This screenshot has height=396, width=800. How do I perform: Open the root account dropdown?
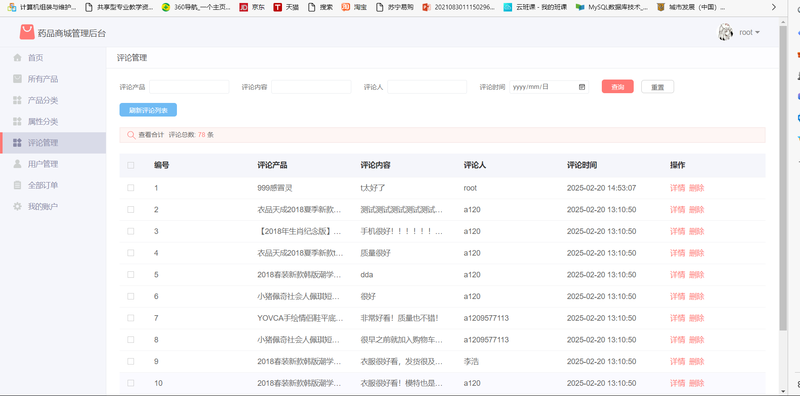click(749, 32)
